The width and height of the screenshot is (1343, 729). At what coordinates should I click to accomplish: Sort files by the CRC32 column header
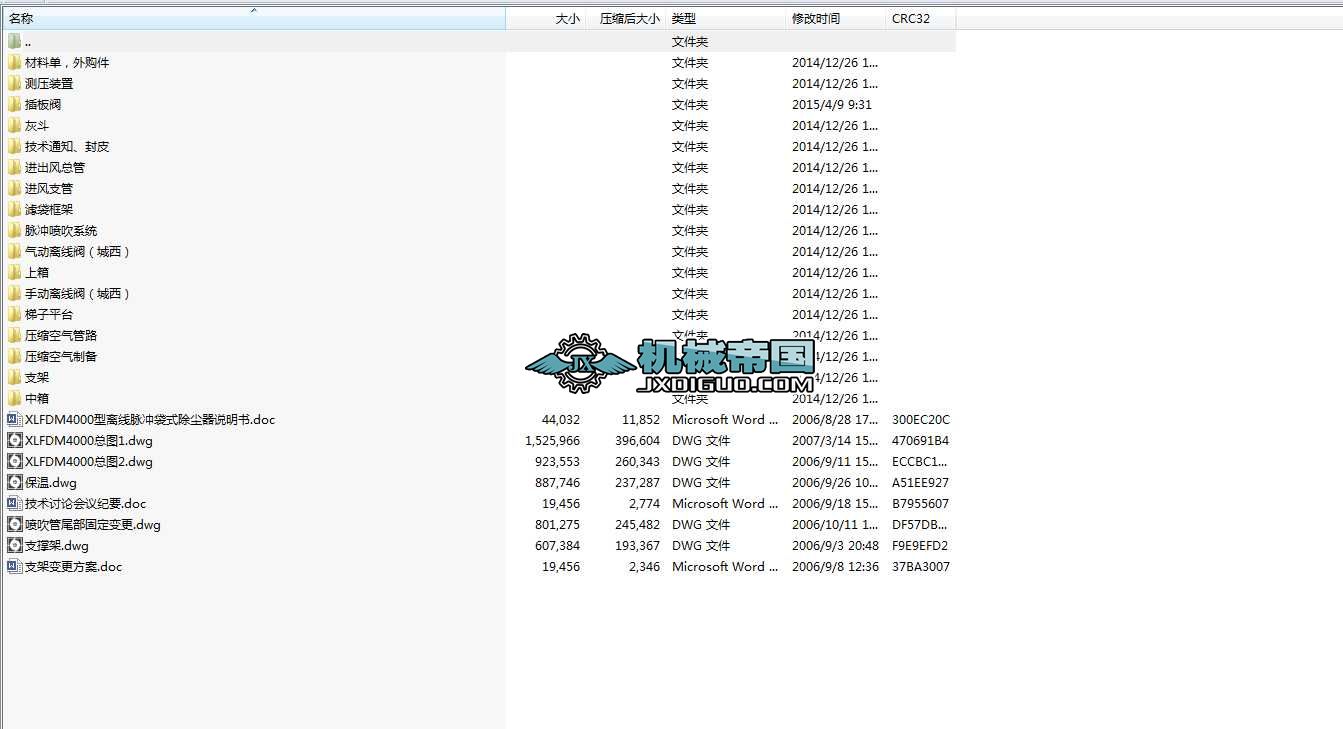[x=911, y=17]
